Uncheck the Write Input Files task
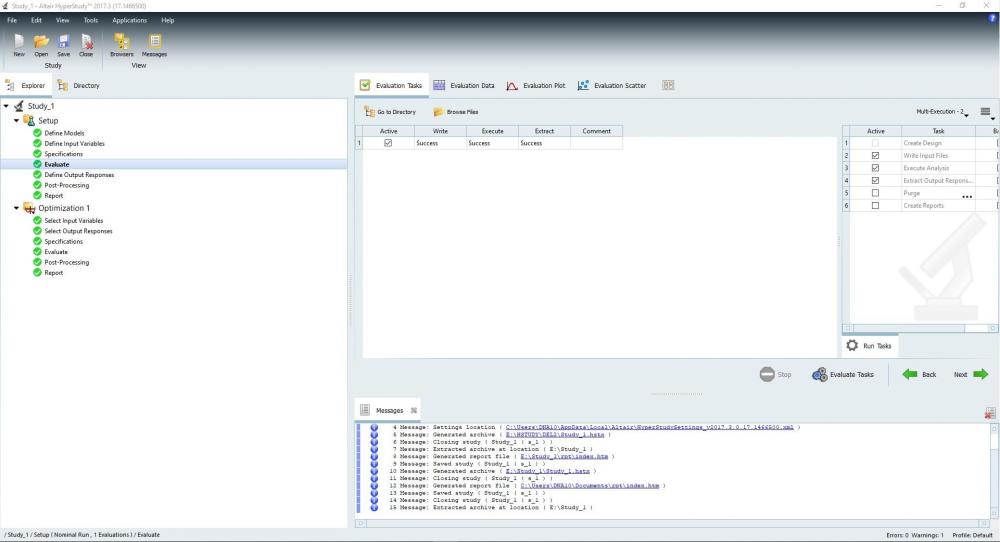Viewport: 1000px width, 542px height. (875, 156)
